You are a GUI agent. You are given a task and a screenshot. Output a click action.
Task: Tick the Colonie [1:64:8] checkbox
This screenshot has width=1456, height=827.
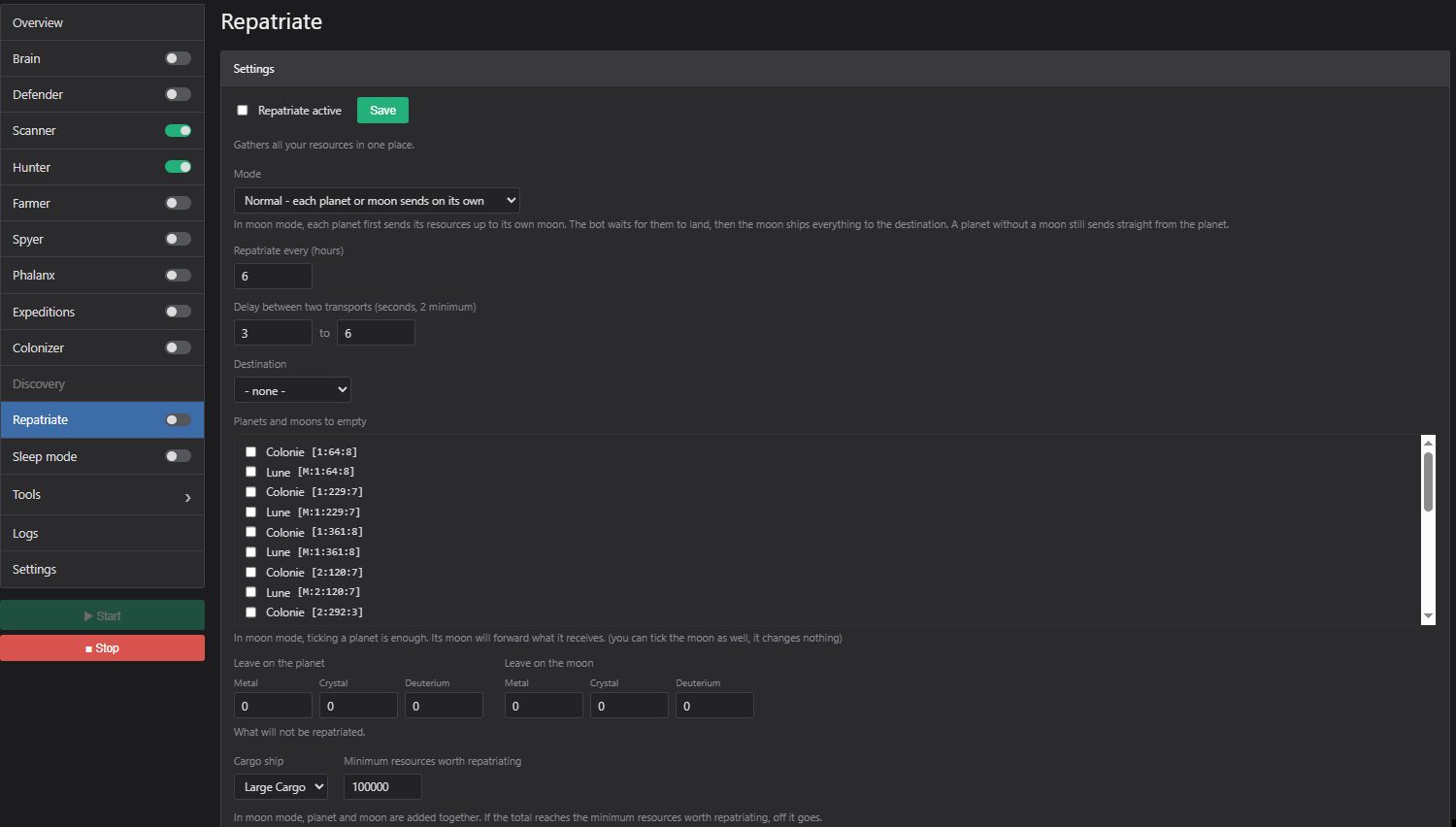point(250,452)
